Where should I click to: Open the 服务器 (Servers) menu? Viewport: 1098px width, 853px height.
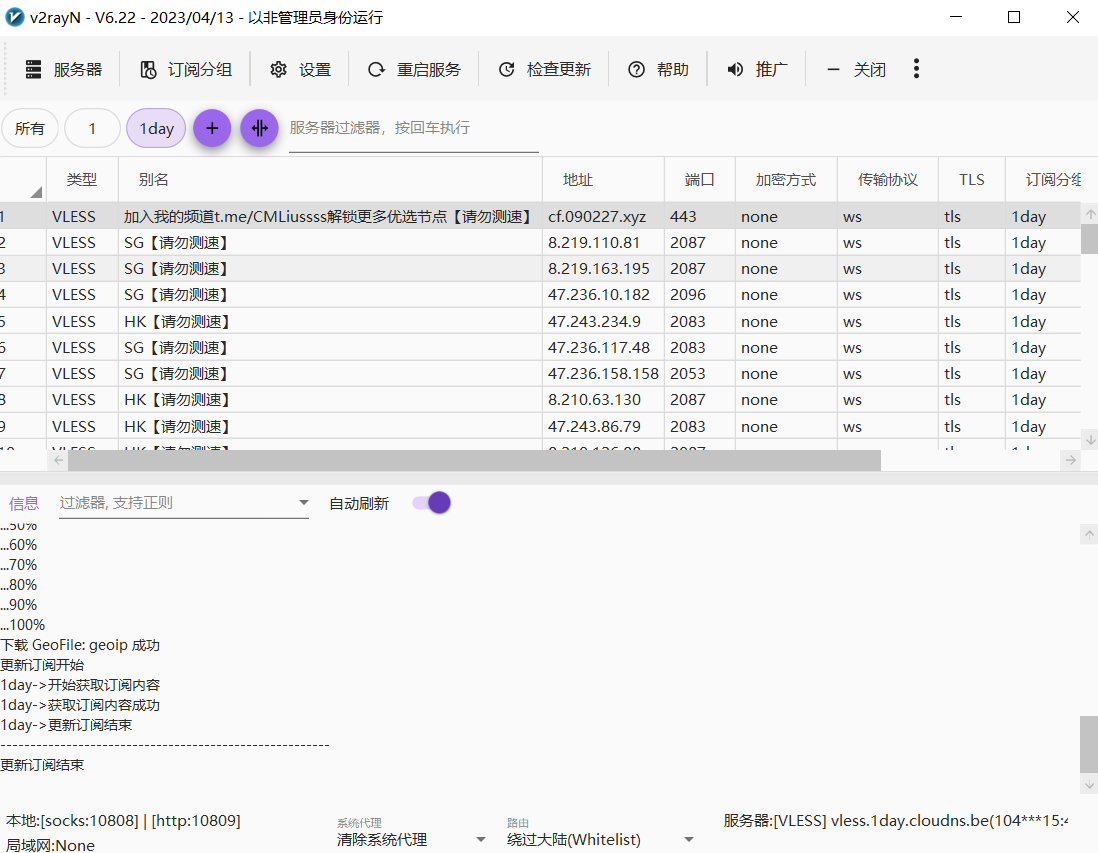64,69
